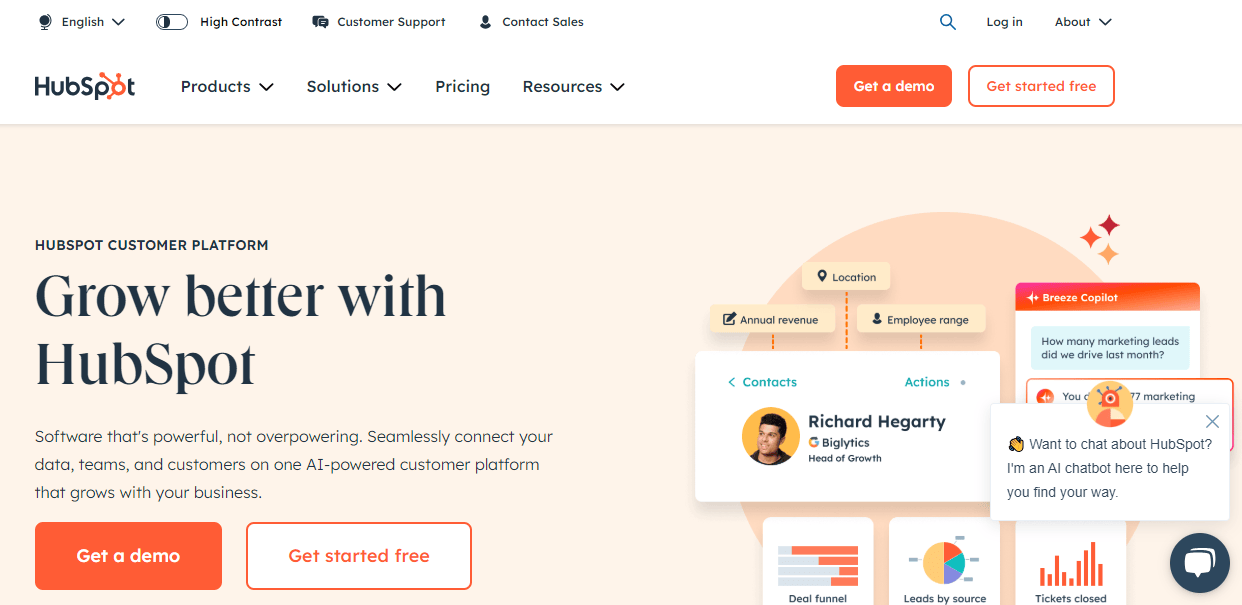Screen dimensions: 1242x605
Task: Click Richard Hegarty's profile photo
Action: pos(770,436)
